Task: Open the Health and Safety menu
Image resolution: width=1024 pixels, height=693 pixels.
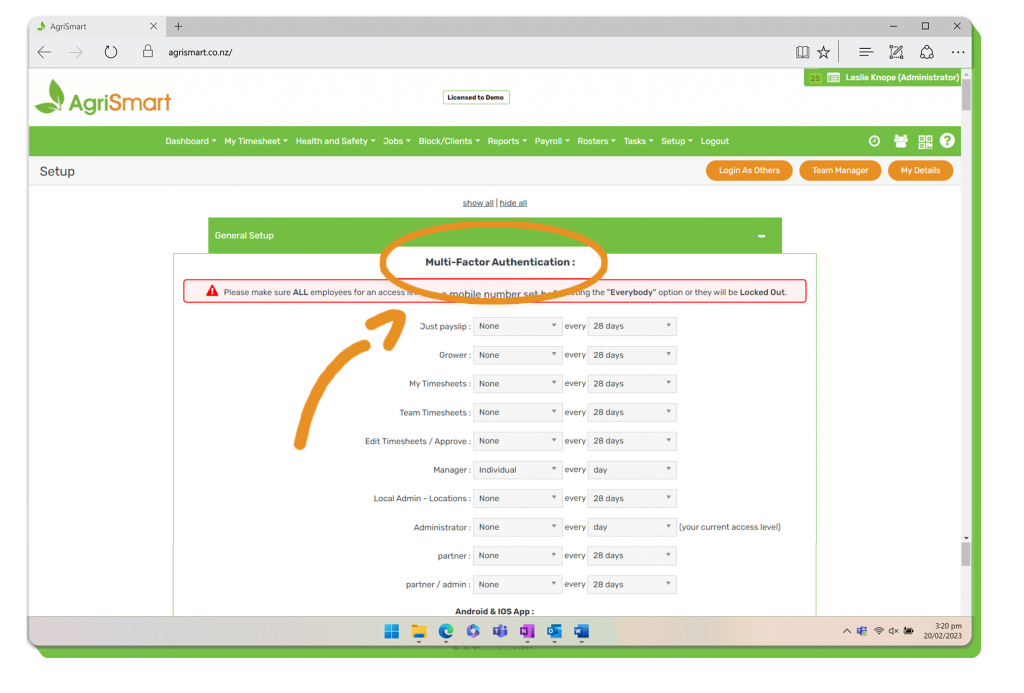Action: tap(335, 141)
